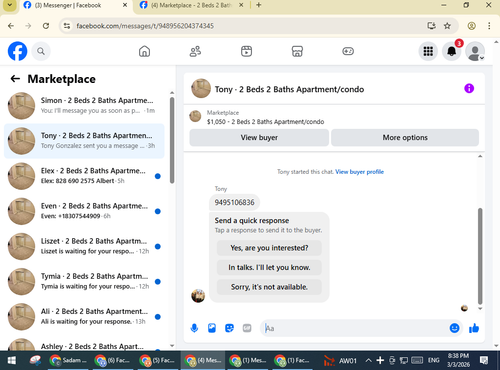
Task: Open the Sadam Chrome taskbar window
Action: (68, 360)
